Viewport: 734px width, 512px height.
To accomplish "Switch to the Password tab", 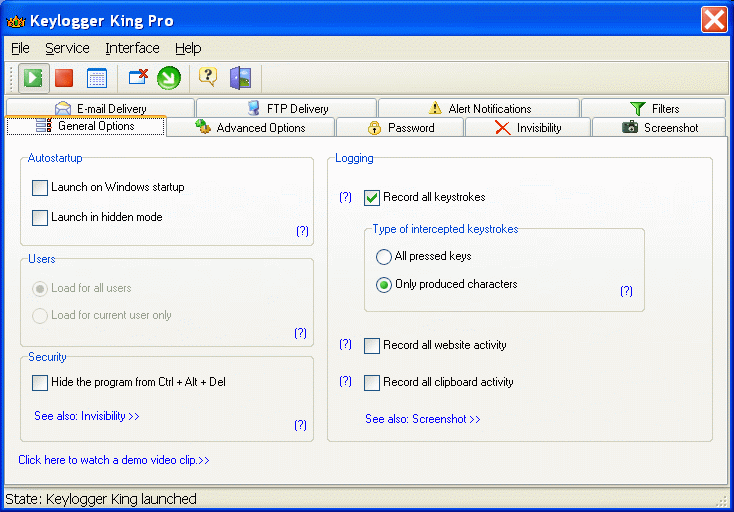I will 400,127.
